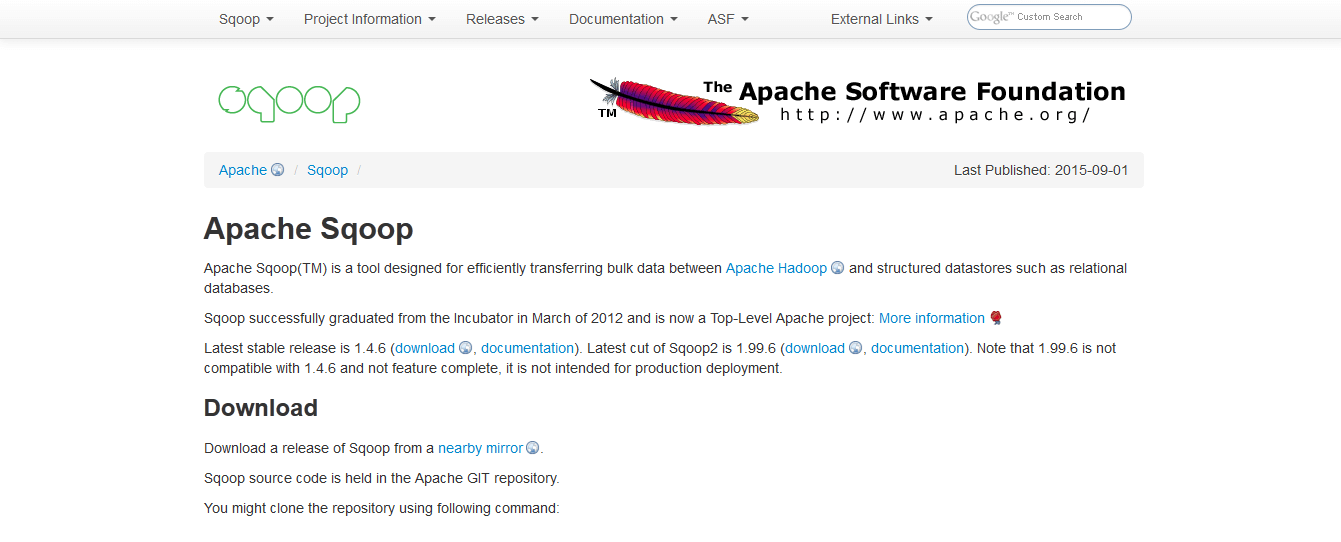The height and width of the screenshot is (542, 1341).
Task: Click the red icon after More information
Action: pos(995,318)
